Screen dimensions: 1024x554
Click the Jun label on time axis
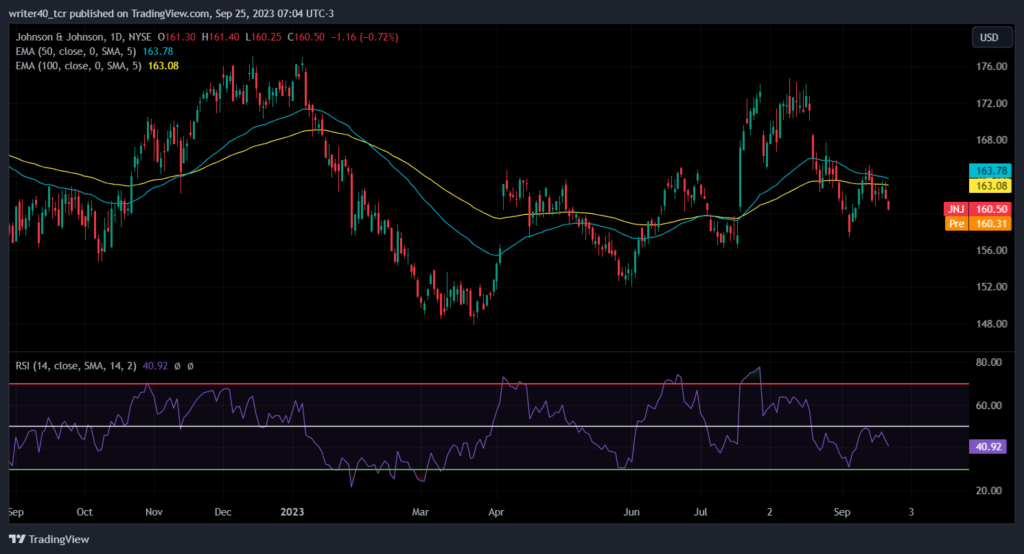click(631, 512)
